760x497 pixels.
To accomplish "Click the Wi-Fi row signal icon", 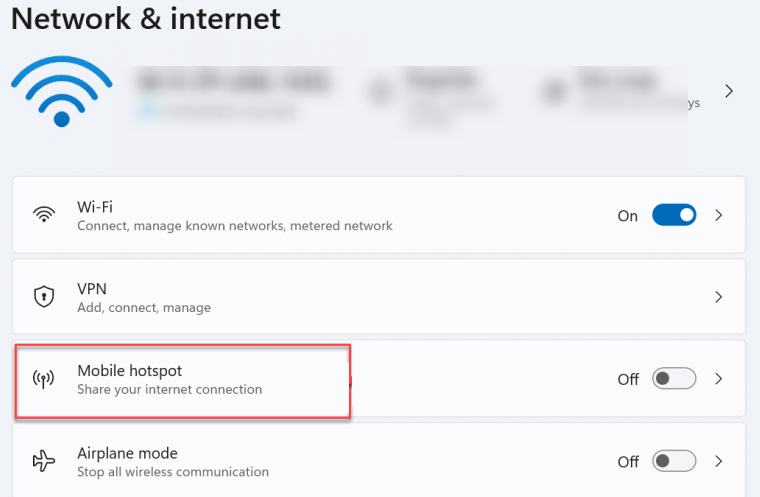I will (x=44, y=215).
